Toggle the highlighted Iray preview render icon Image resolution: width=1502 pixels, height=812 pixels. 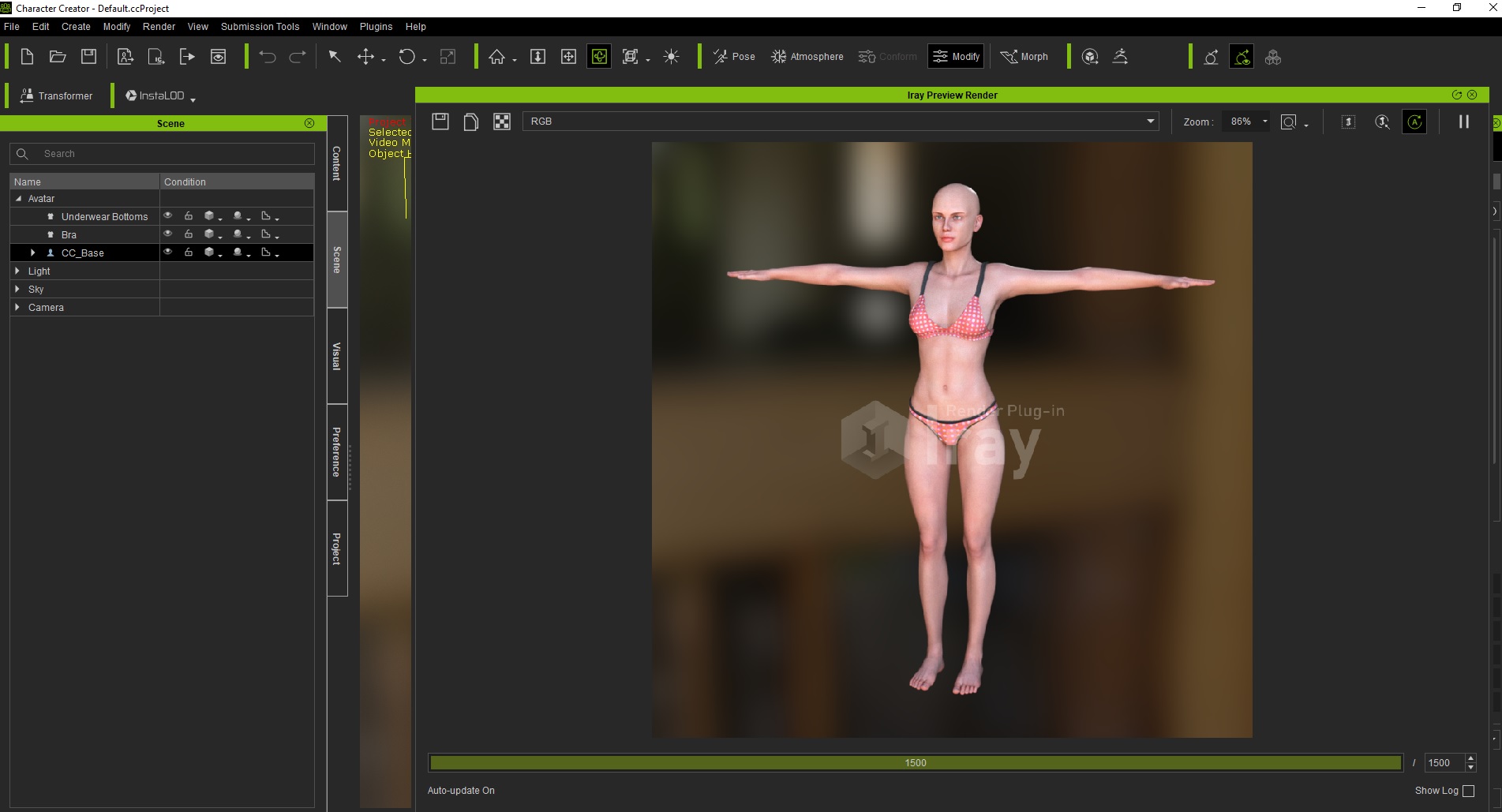click(1242, 57)
